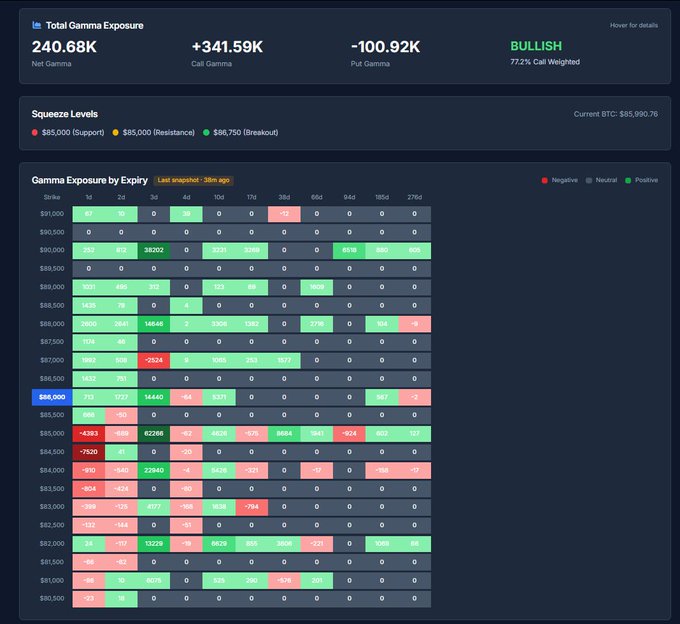This screenshot has height=624, width=680.
Task: Click the '$85,000 (Resistance)' label
Action: [x=158, y=132]
